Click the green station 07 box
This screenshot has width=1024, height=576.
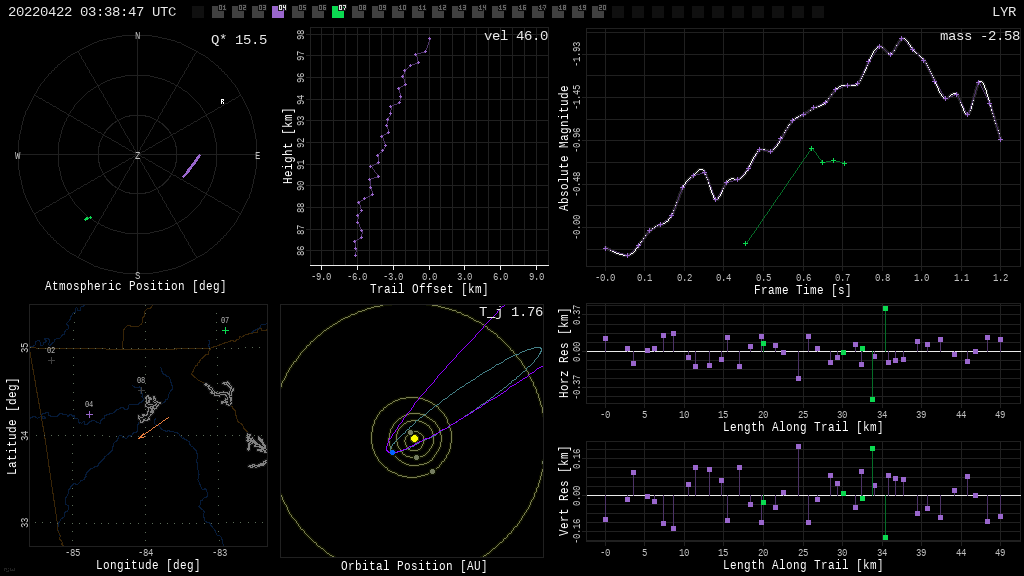click(338, 12)
